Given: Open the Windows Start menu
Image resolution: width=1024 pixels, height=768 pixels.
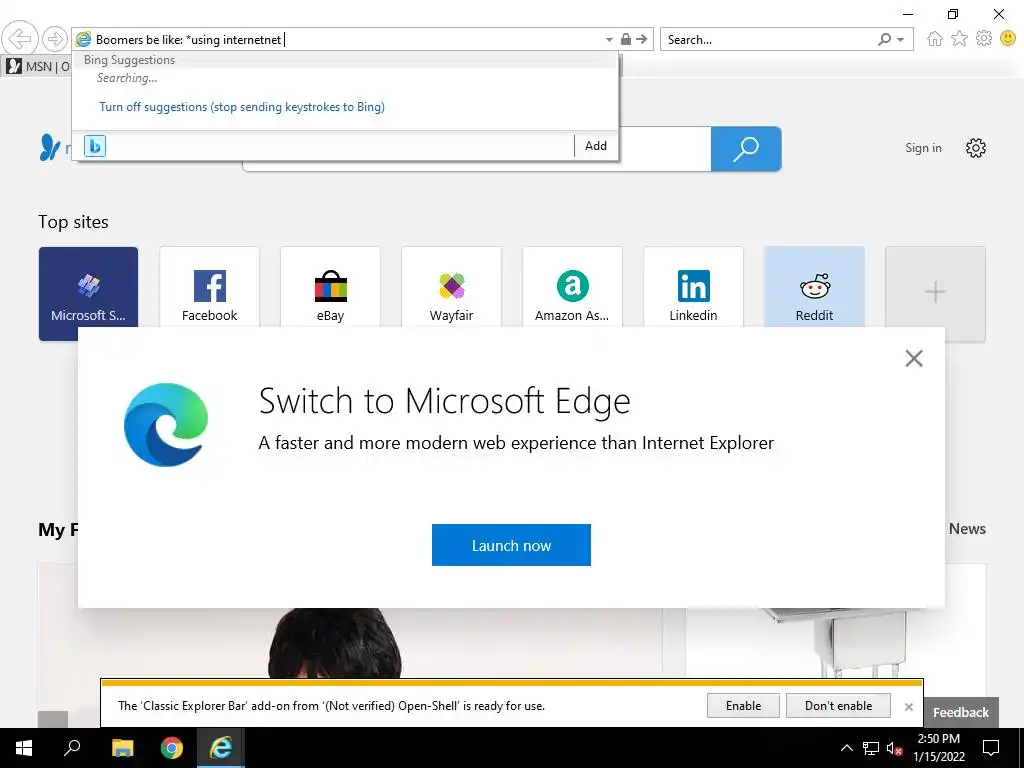Looking at the screenshot, I should 24,748.
